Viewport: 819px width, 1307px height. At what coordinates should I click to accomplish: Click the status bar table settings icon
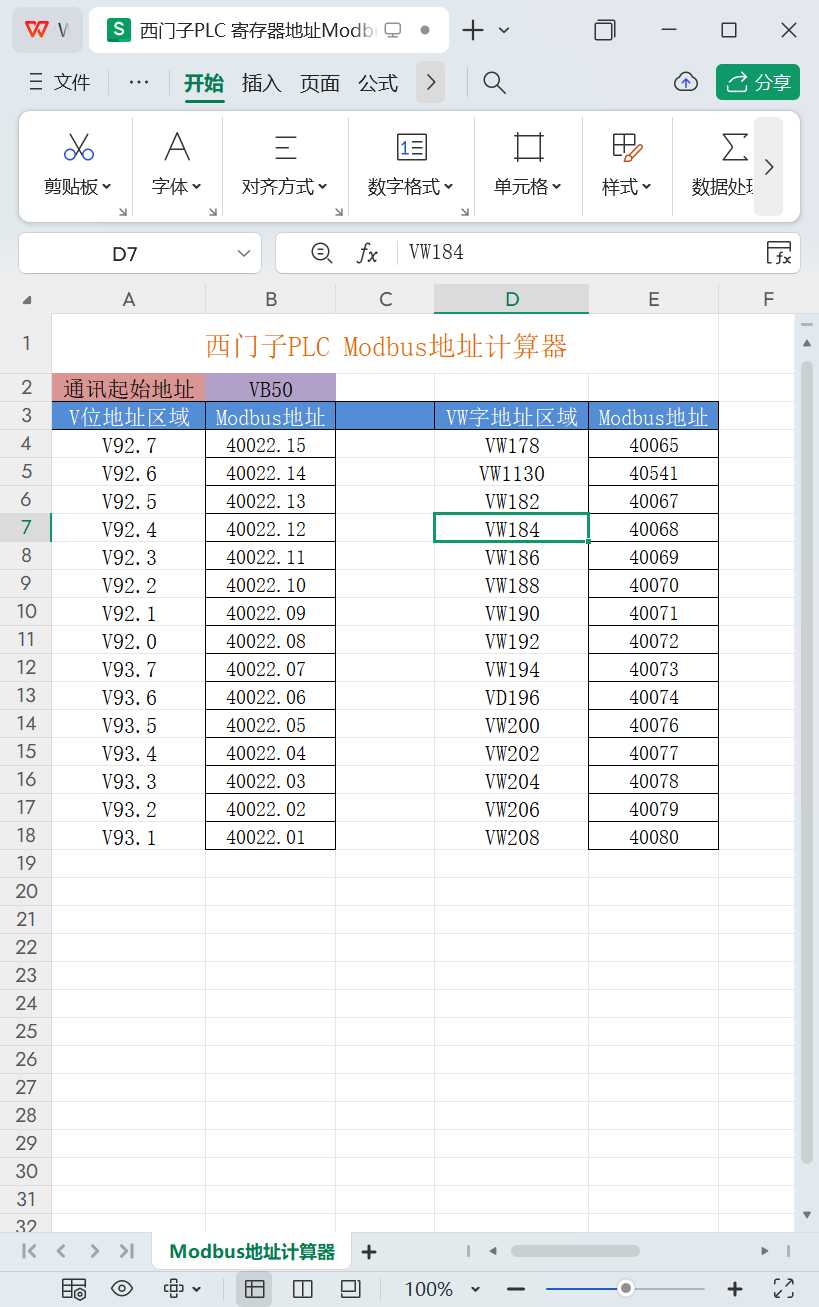pyautogui.click(x=73, y=1288)
